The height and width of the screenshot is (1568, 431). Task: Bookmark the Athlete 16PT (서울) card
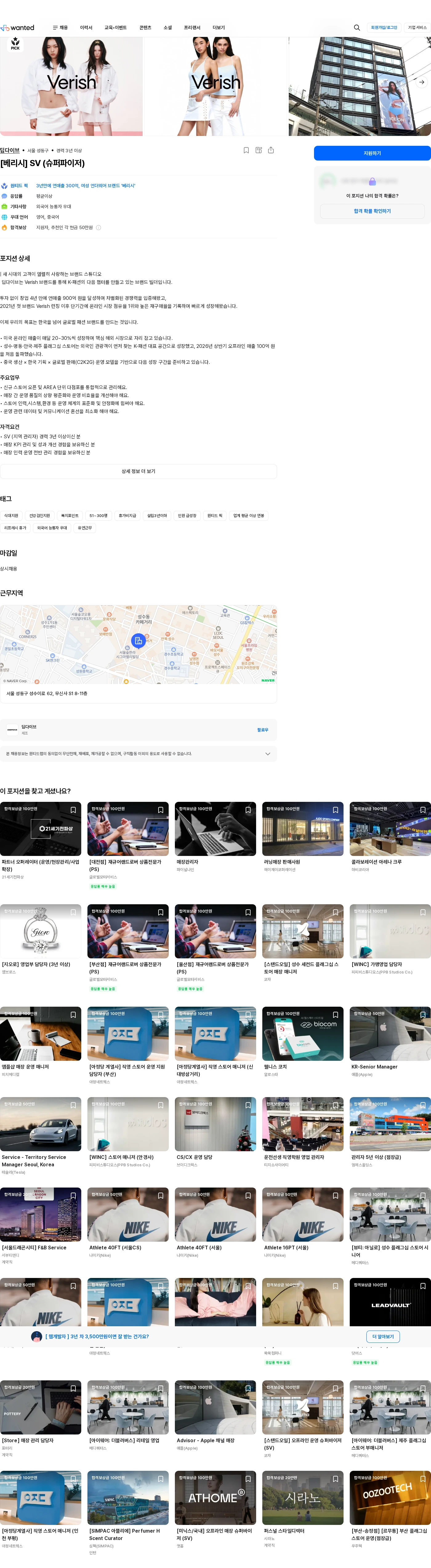[335, 1196]
